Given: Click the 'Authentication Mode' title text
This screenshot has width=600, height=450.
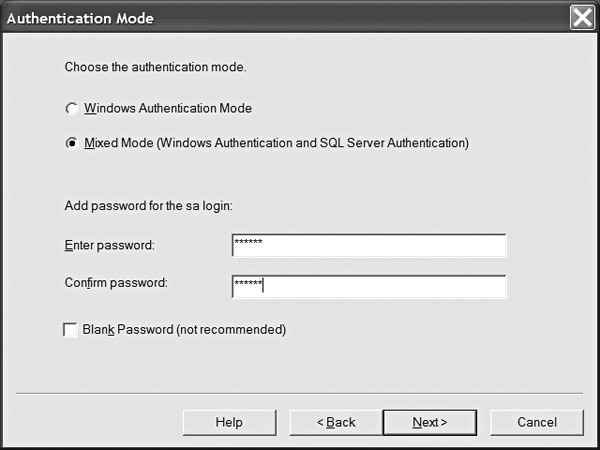Looking at the screenshot, I should point(80,18).
